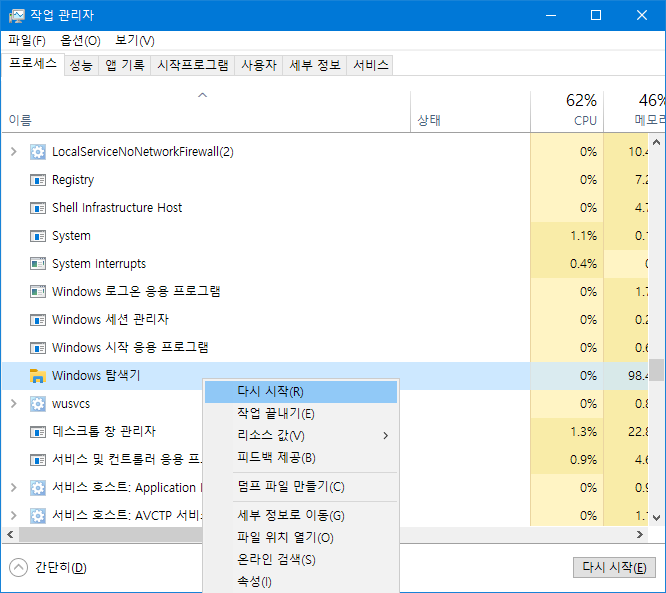Click the 1.3% CPU value of 데스크톱 창 관리자
This screenshot has height=593, width=666.
(x=583, y=432)
